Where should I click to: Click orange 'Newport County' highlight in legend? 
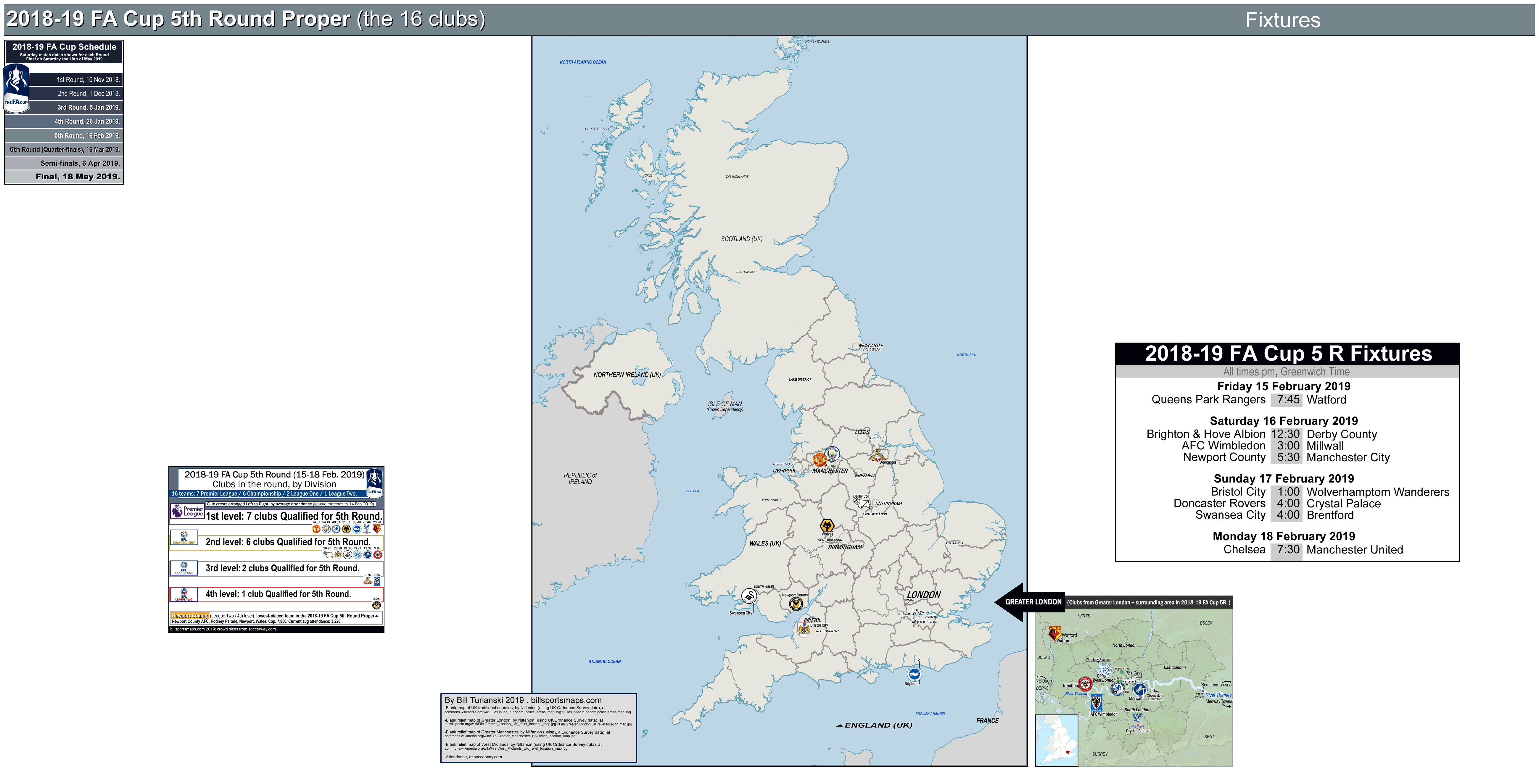coord(189,616)
